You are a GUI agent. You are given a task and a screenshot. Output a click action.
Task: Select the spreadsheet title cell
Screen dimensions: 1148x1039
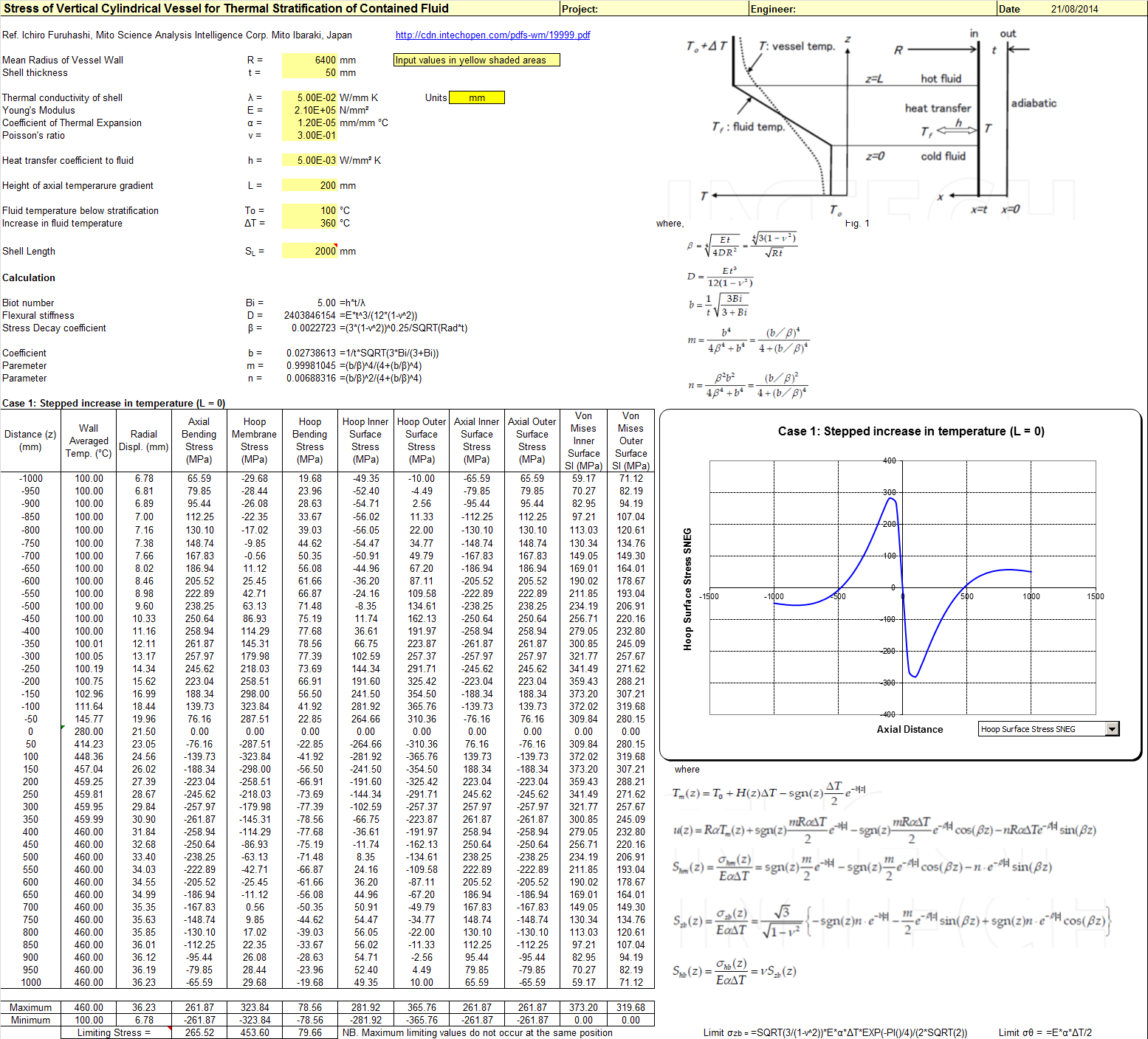(280, 9)
